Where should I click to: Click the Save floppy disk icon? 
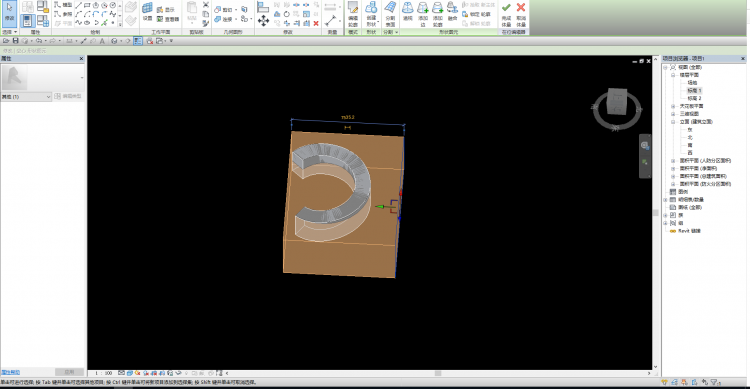[x=15, y=41]
